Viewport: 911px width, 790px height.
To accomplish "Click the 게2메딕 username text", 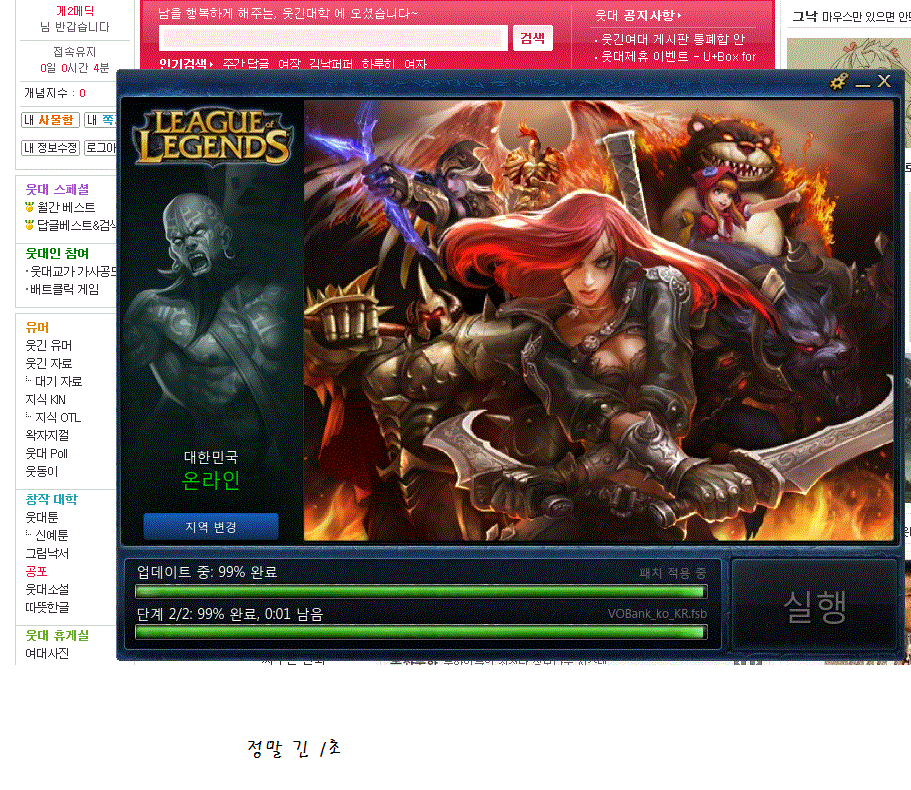I will tap(75, 11).
